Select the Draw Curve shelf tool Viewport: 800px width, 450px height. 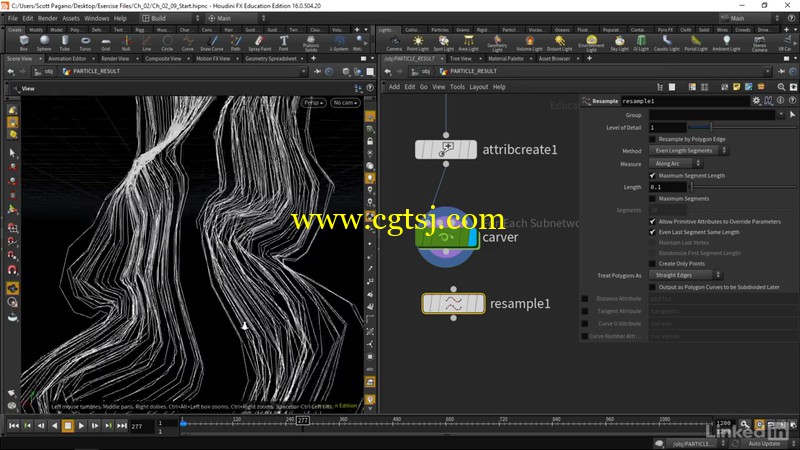pos(212,43)
